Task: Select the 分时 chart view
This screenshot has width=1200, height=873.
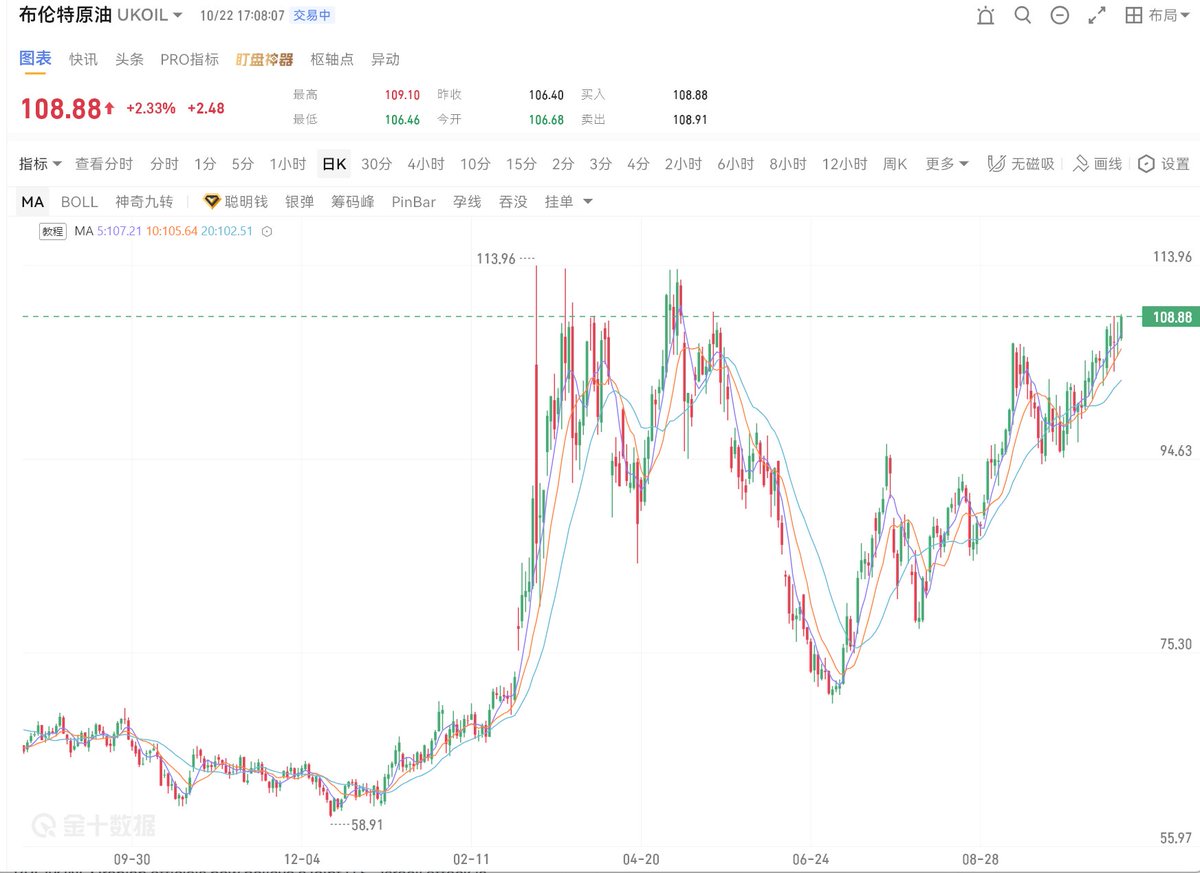Action: [x=164, y=164]
